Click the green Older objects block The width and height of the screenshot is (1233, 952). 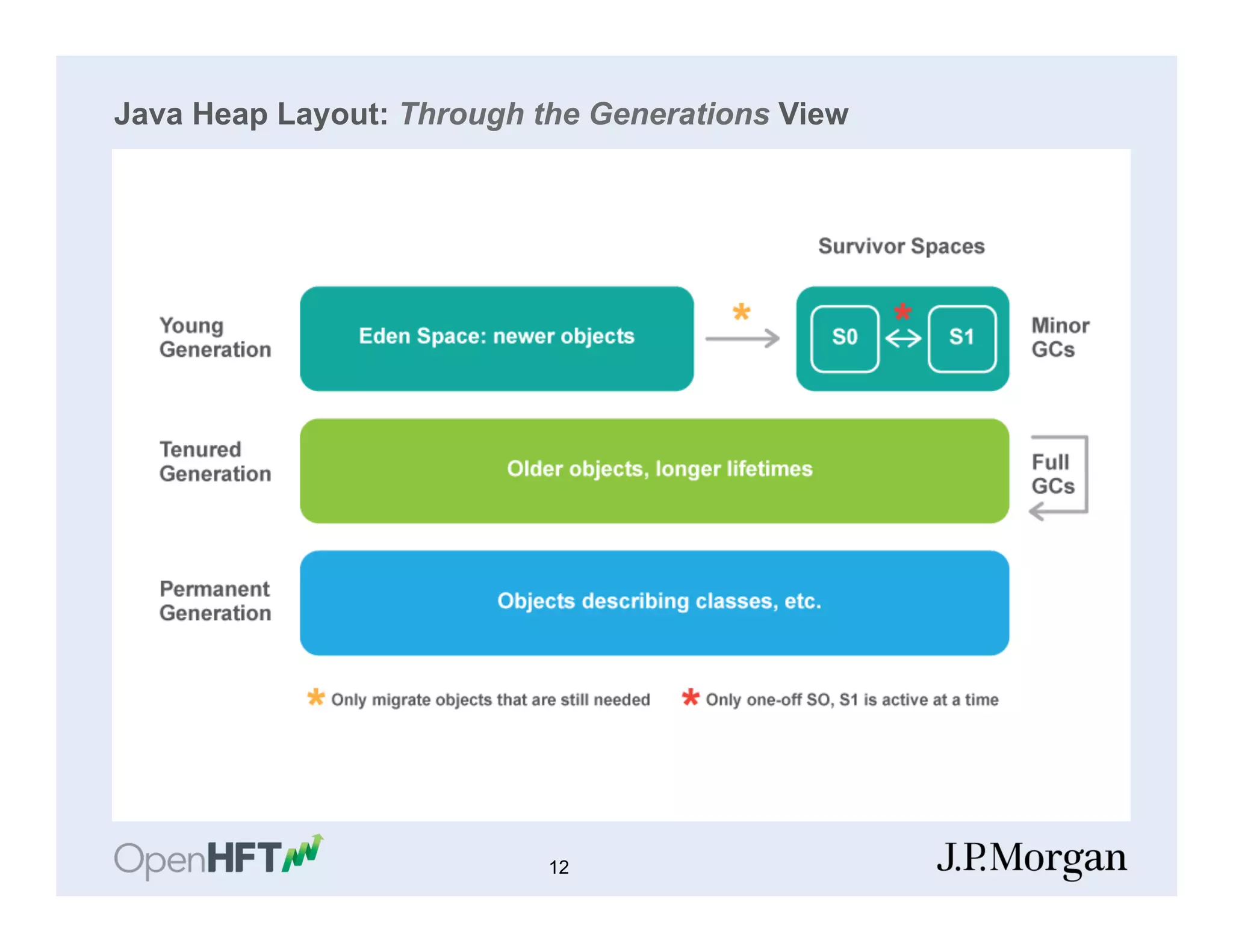[654, 471]
